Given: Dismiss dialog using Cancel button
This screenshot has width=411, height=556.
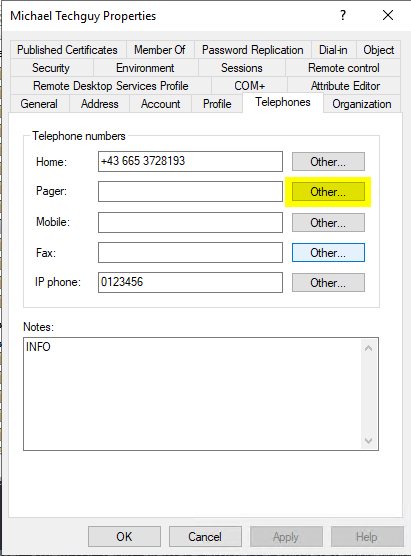Looking at the screenshot, I should click(205, 536).
